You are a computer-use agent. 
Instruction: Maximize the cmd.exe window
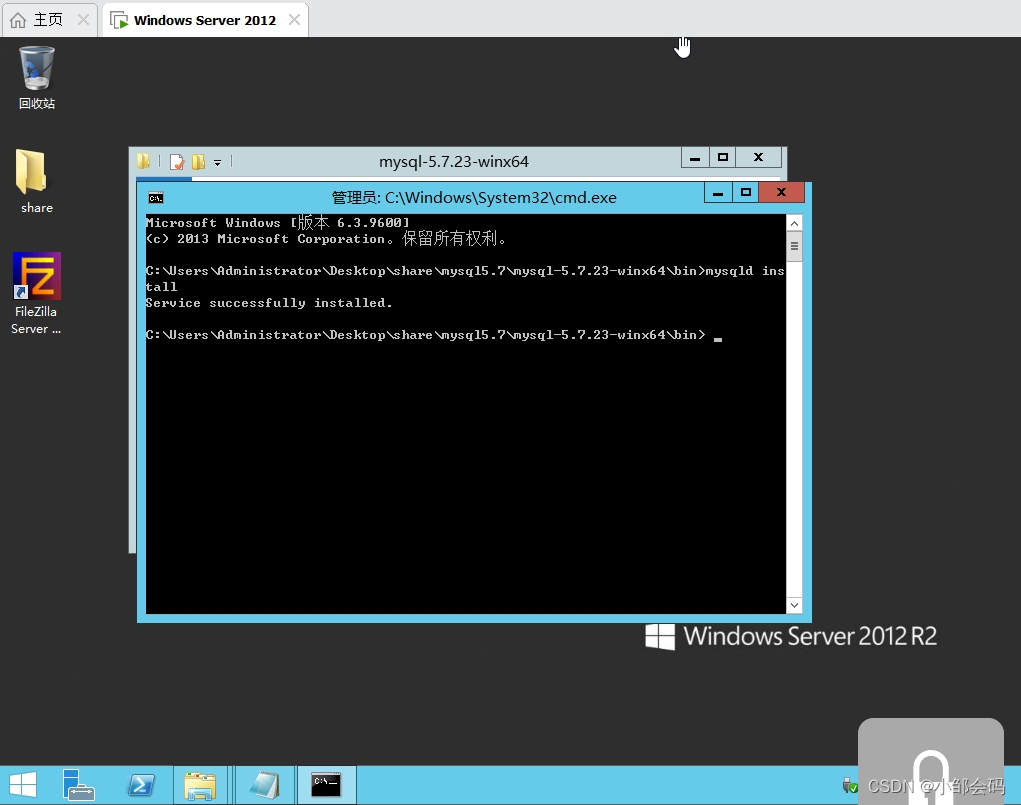pyautogui.click(x=746, y=193)
